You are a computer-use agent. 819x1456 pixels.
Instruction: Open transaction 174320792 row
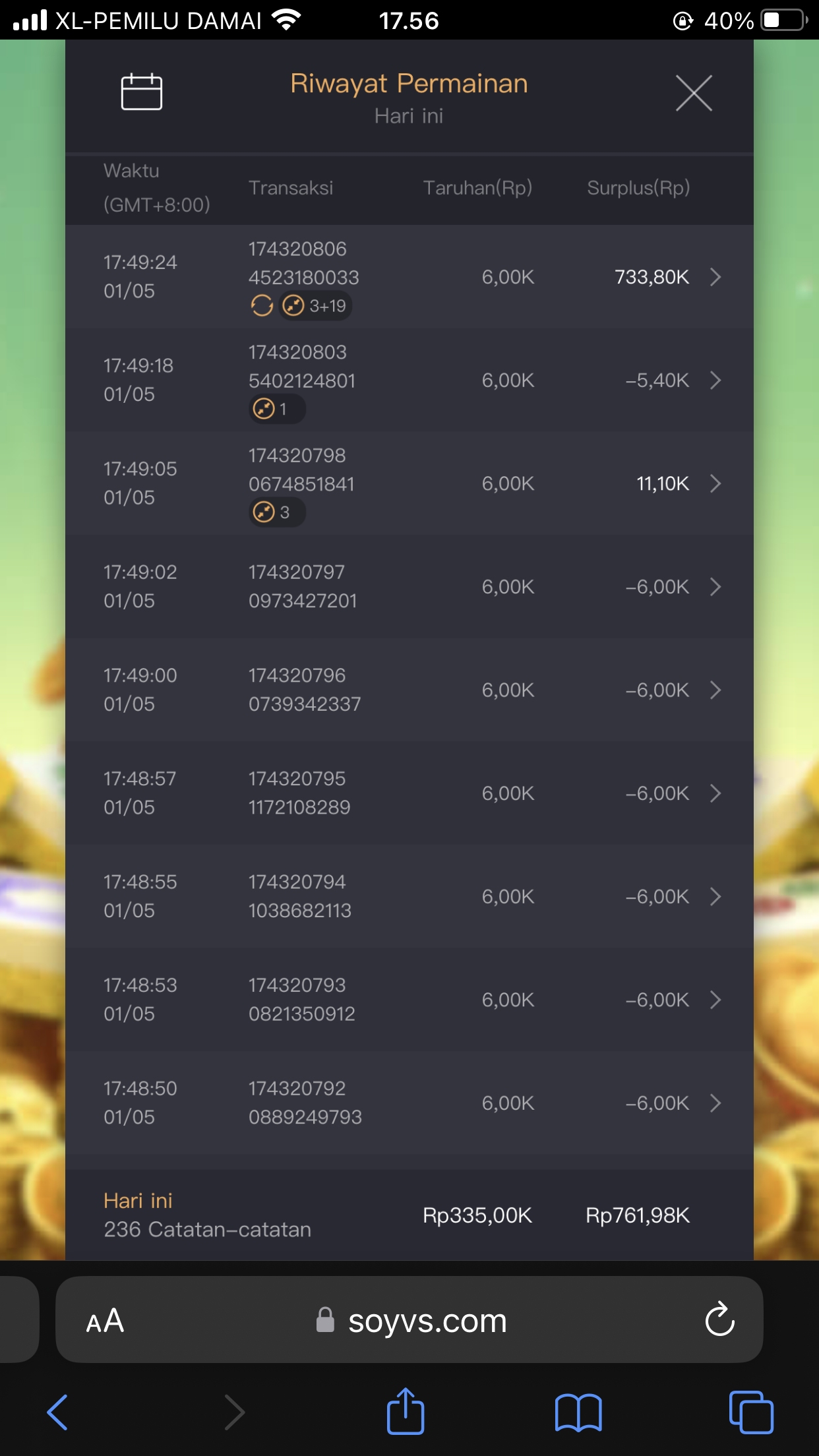coord(409,1103)
